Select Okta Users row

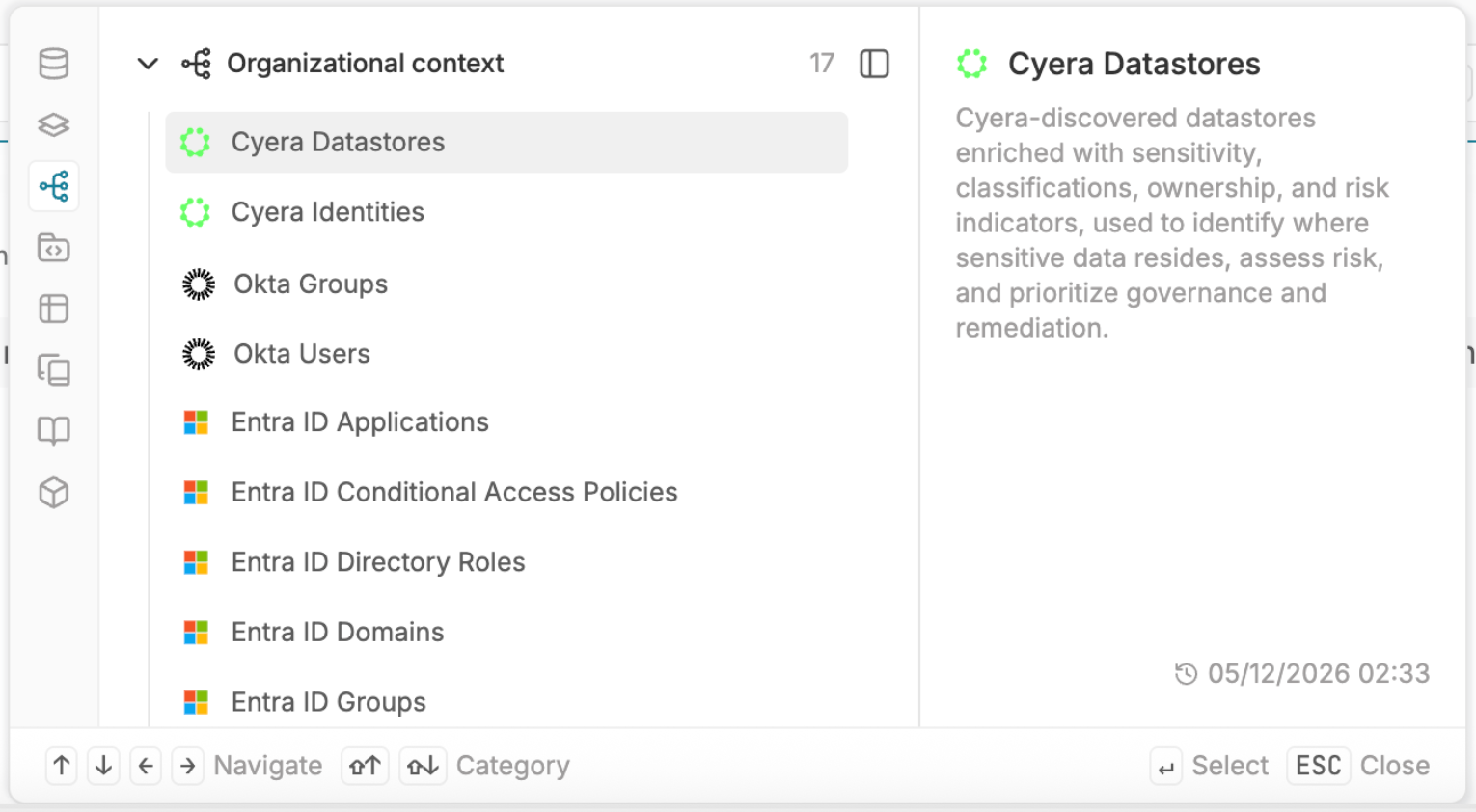[506, 354]
